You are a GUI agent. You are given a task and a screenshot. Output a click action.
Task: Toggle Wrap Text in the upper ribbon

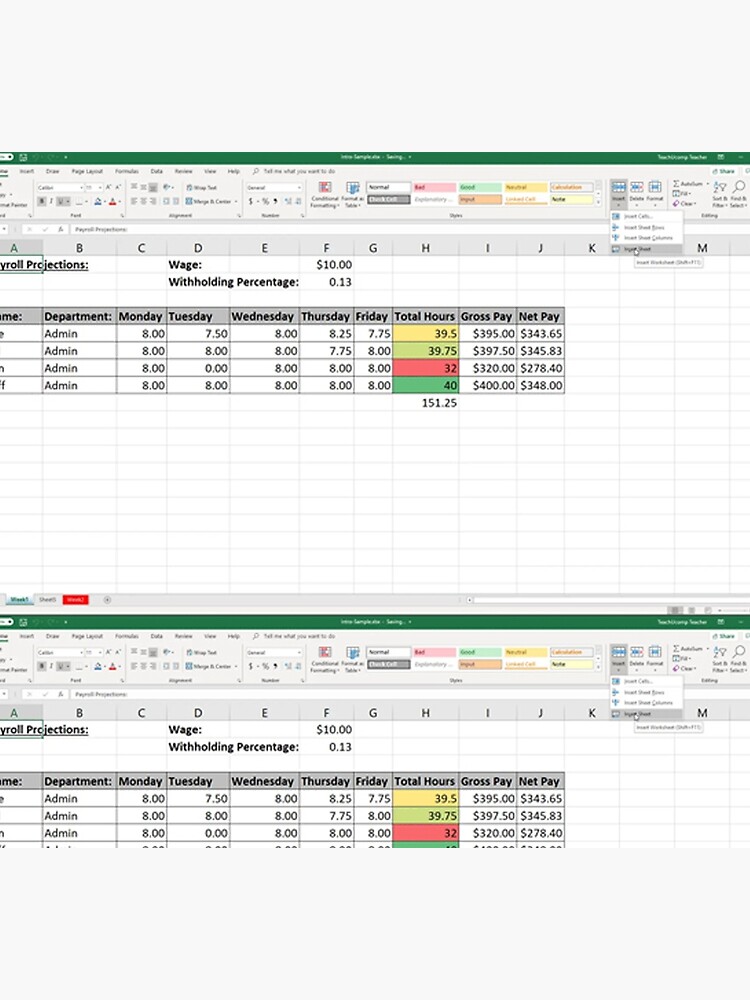205,188
